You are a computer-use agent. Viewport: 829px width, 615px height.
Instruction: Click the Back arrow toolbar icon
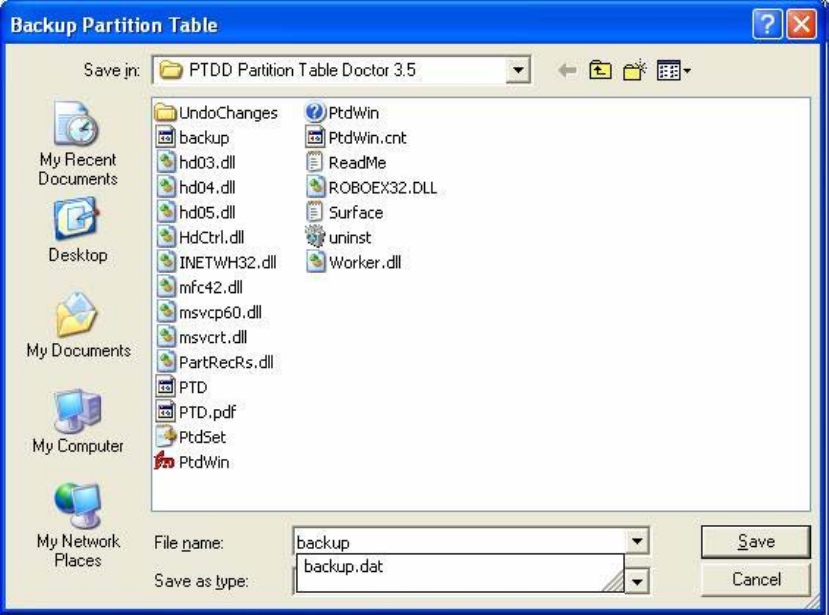[x=567, y=70]
